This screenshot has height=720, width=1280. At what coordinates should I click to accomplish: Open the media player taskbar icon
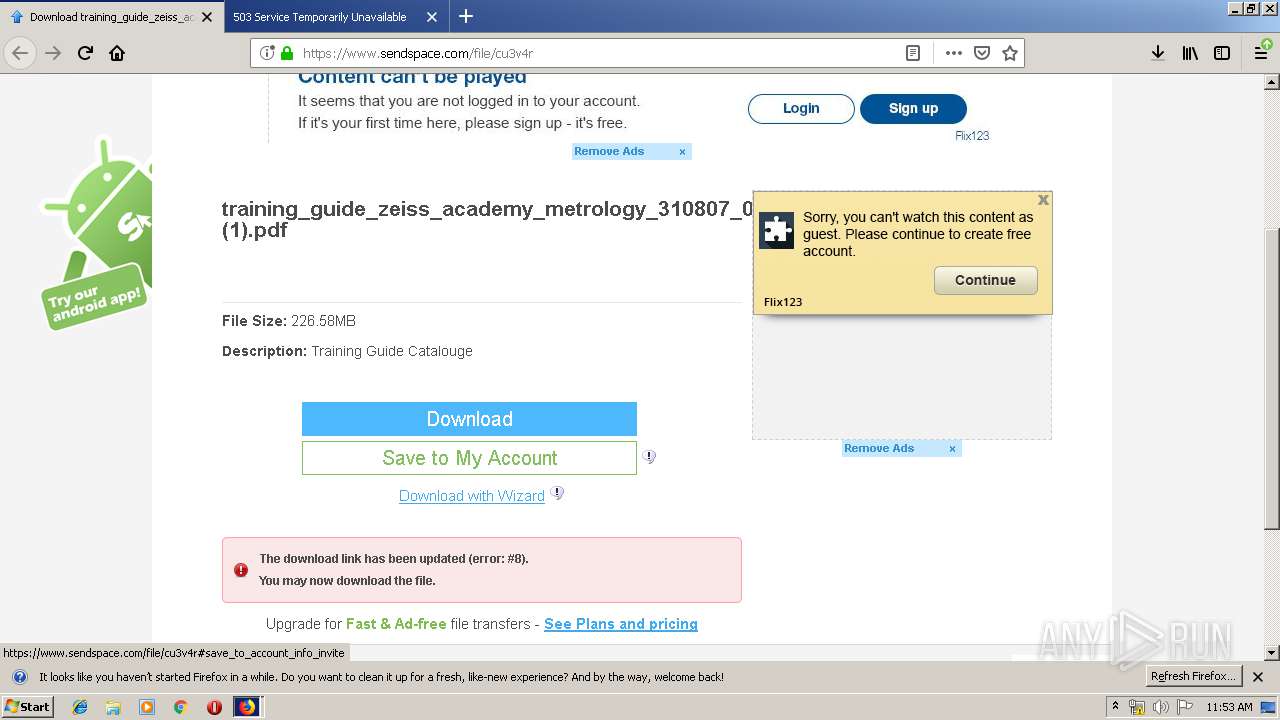[147, 707]
